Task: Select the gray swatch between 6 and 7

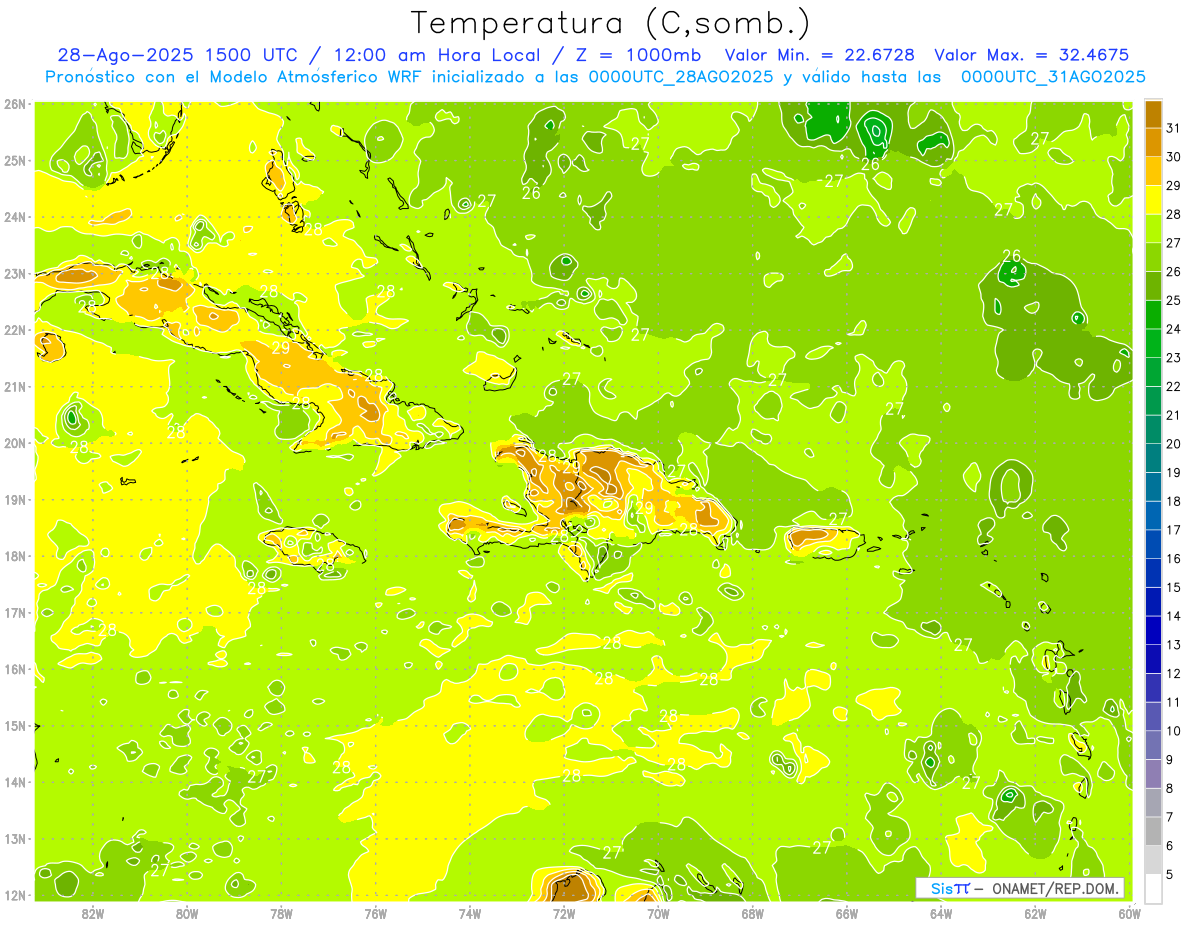Action: [x=1153, y=831]
